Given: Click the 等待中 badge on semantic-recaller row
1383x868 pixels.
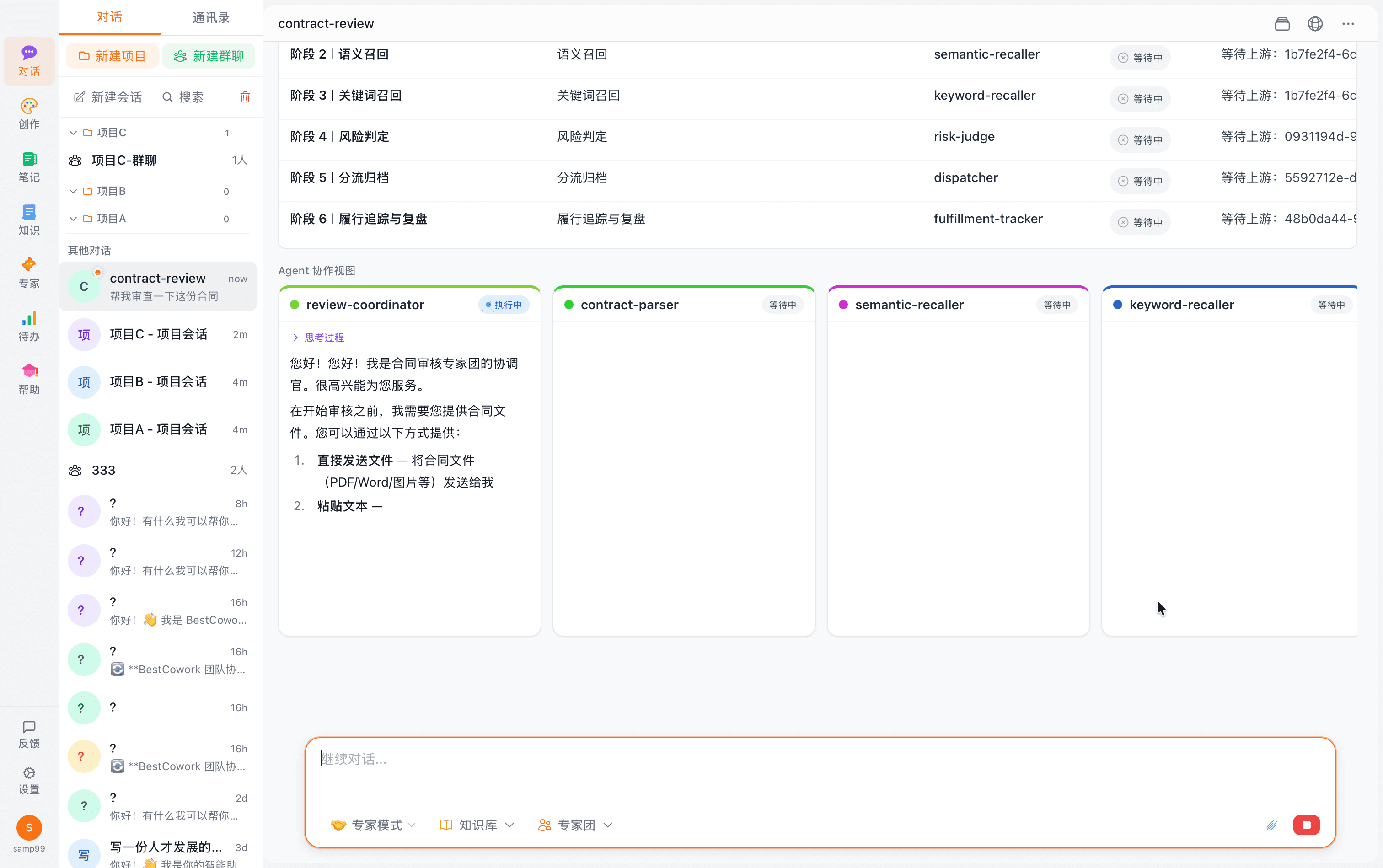Looking at the screenshot, I should (1140, 58).
